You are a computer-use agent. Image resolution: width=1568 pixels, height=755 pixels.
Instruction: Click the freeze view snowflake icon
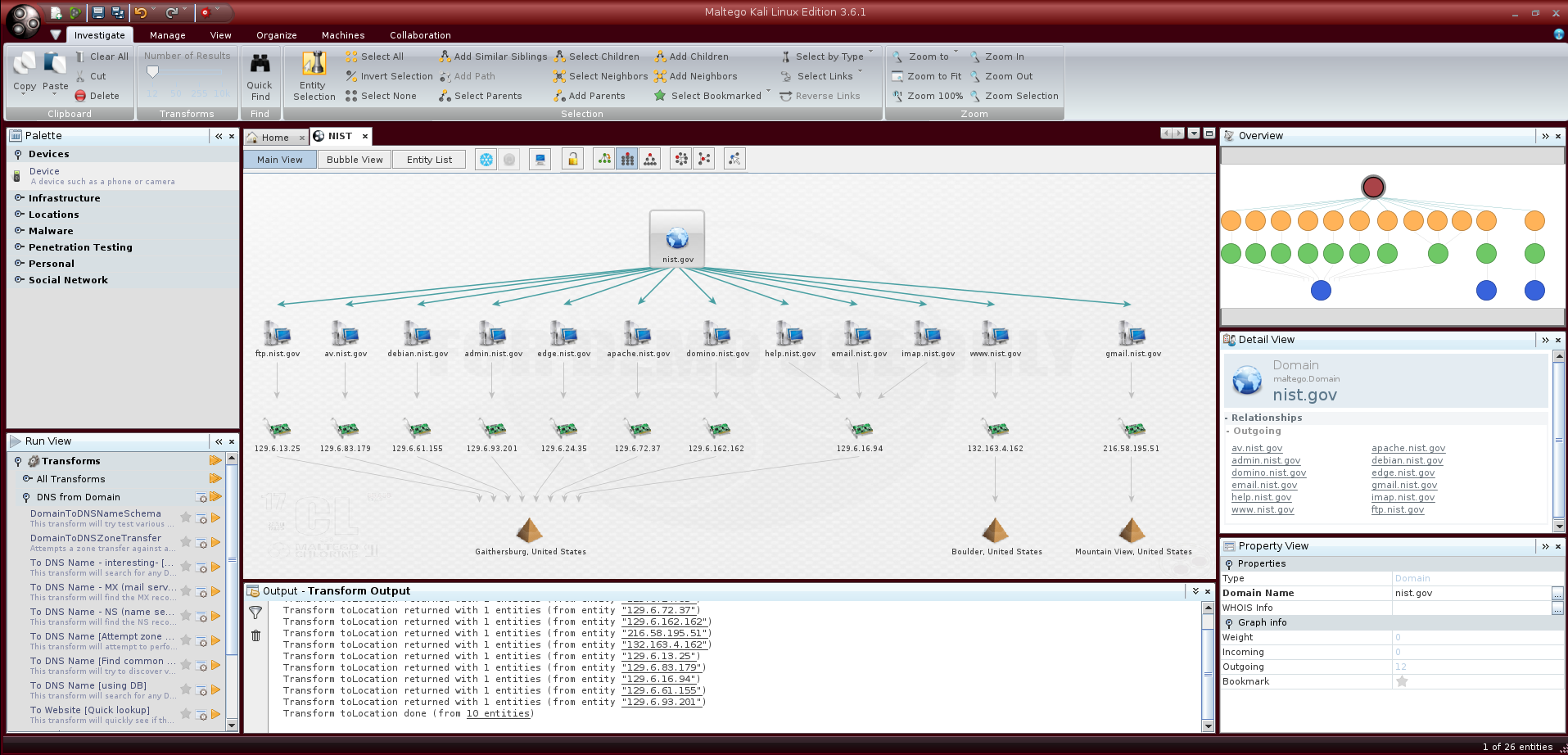tap(486, 160)
